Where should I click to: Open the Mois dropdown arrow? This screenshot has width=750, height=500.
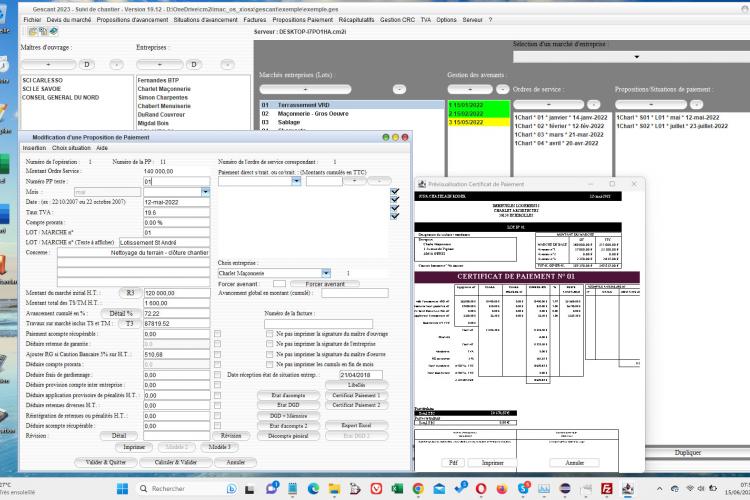(x=205, y=192)
